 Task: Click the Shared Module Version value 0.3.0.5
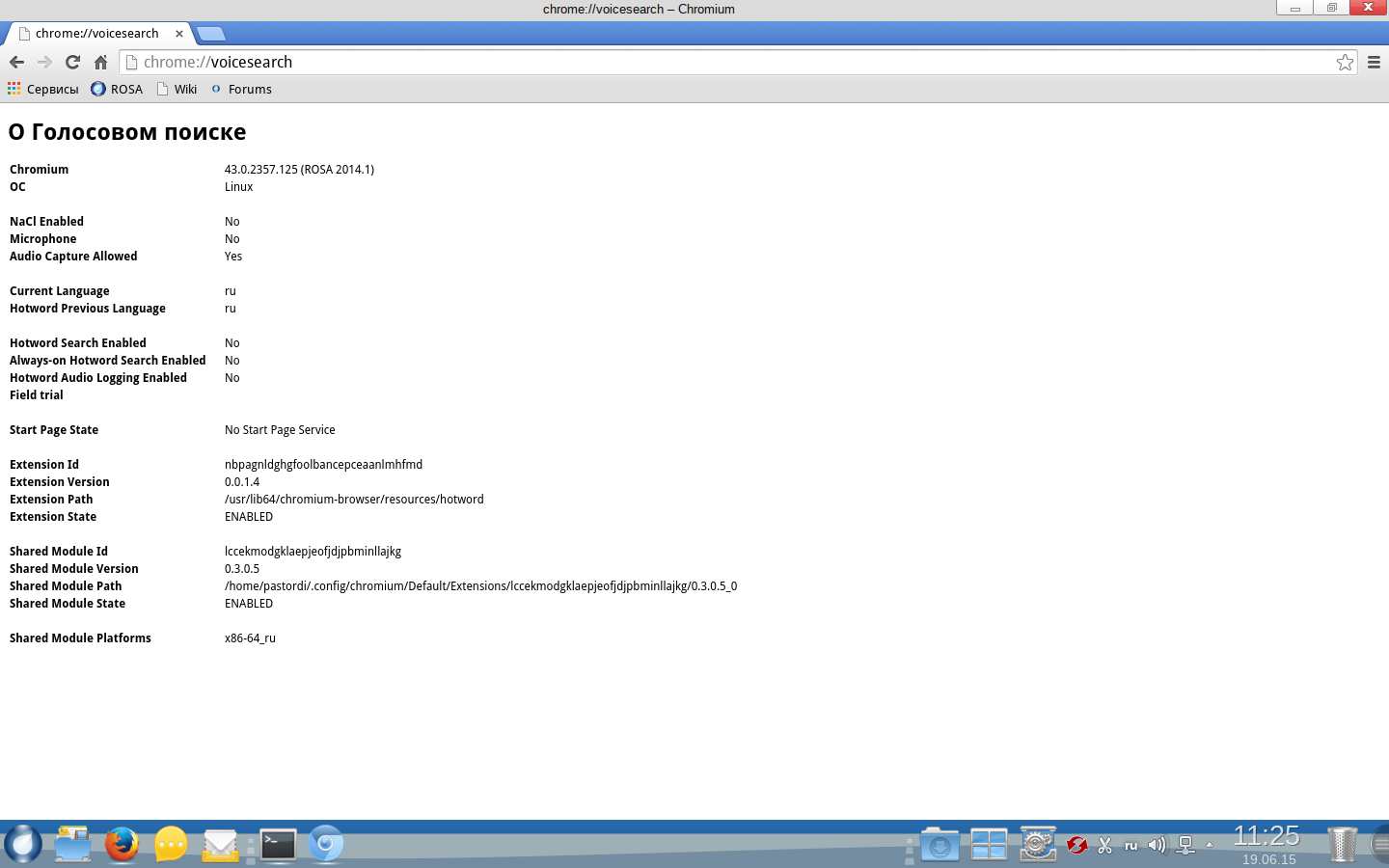(x=242, y=569)
